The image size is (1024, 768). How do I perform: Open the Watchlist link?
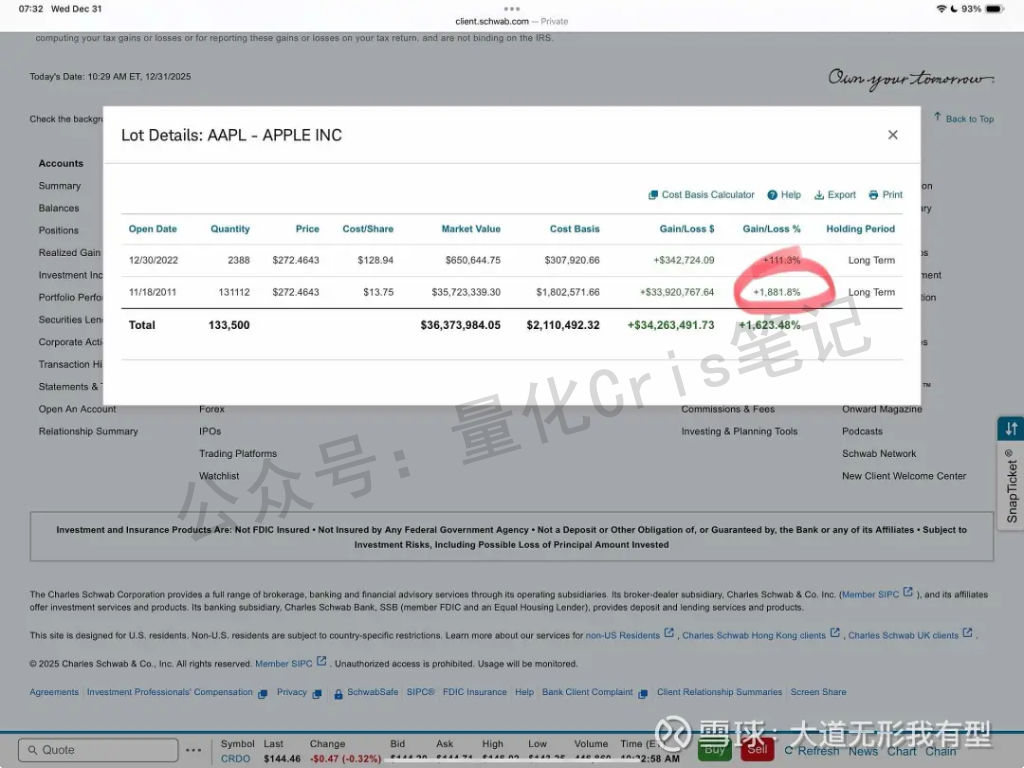pyautogui.click(x=219, y=475)
